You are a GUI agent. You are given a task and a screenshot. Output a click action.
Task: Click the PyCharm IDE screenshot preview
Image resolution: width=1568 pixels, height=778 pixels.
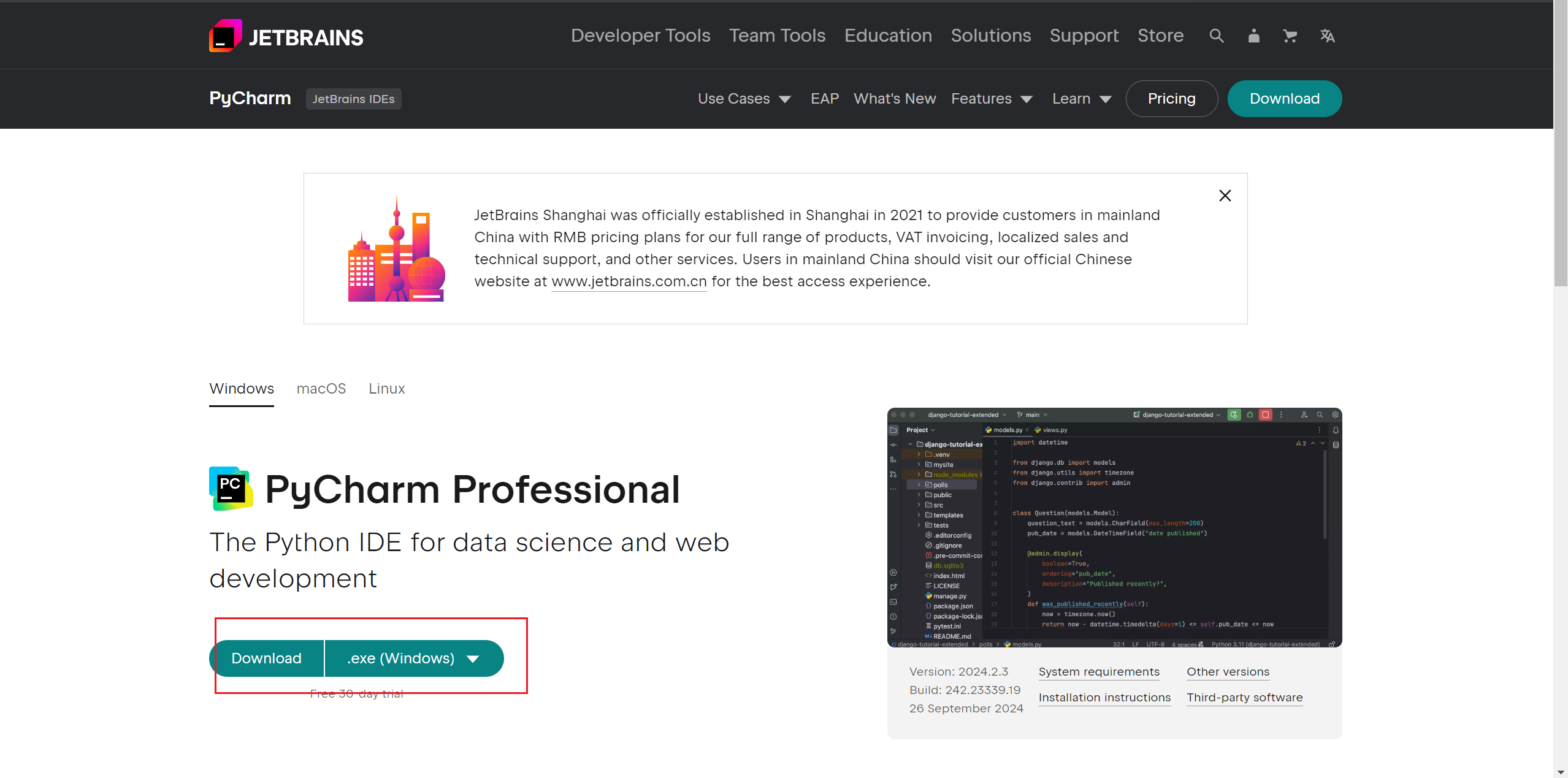coord(1114,527)
